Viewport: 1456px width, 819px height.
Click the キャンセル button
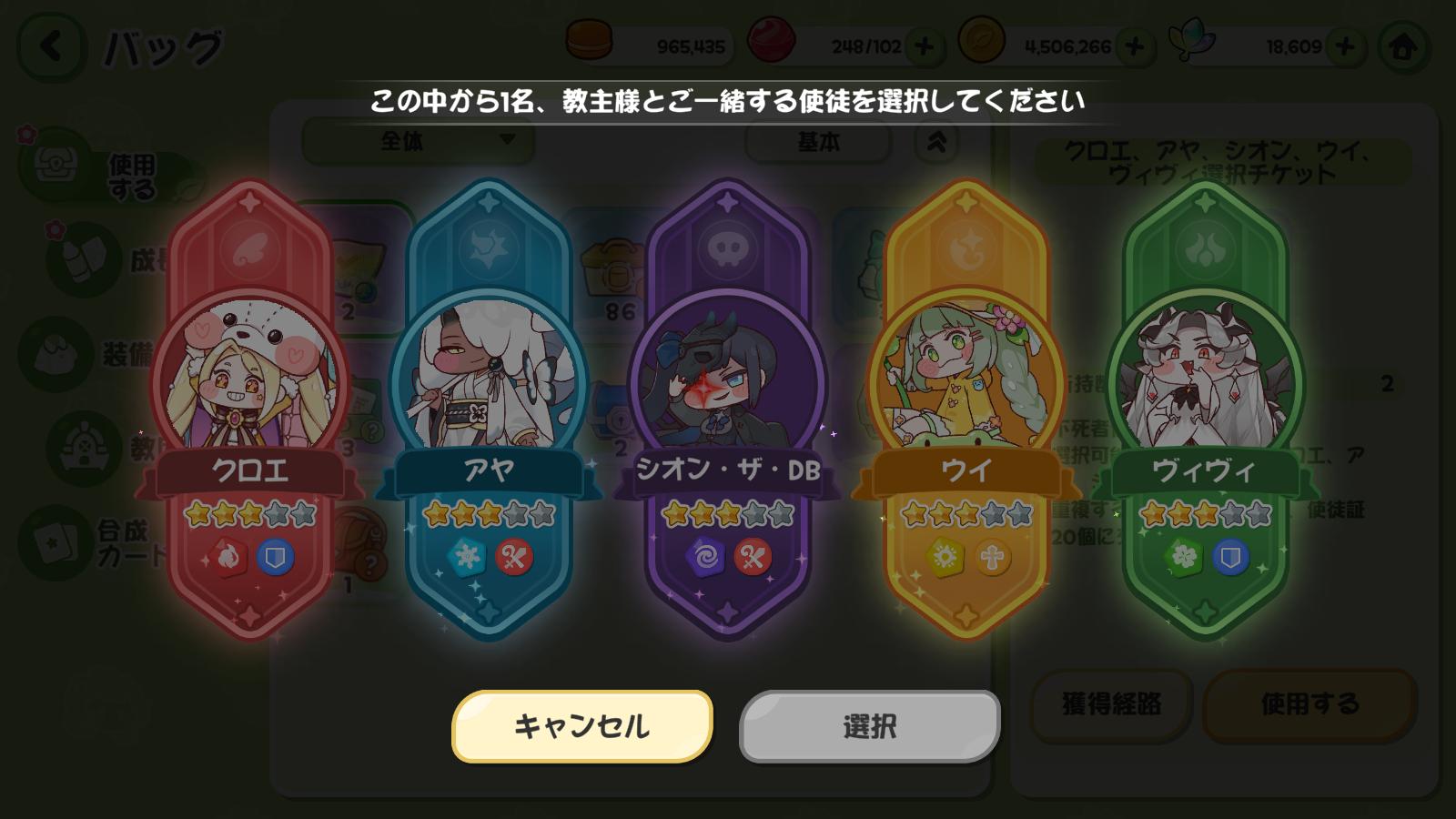(x=582, y=726)
